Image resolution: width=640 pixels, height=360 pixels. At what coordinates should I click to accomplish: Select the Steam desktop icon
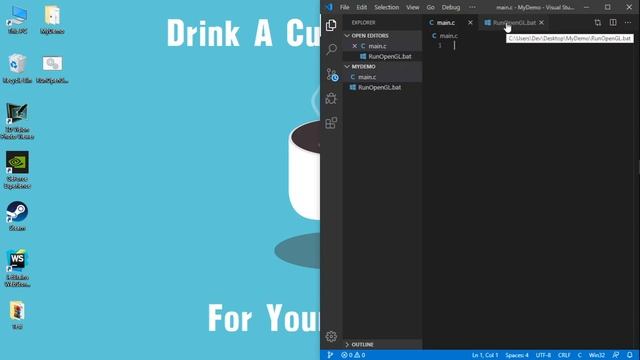pos(17,216)
